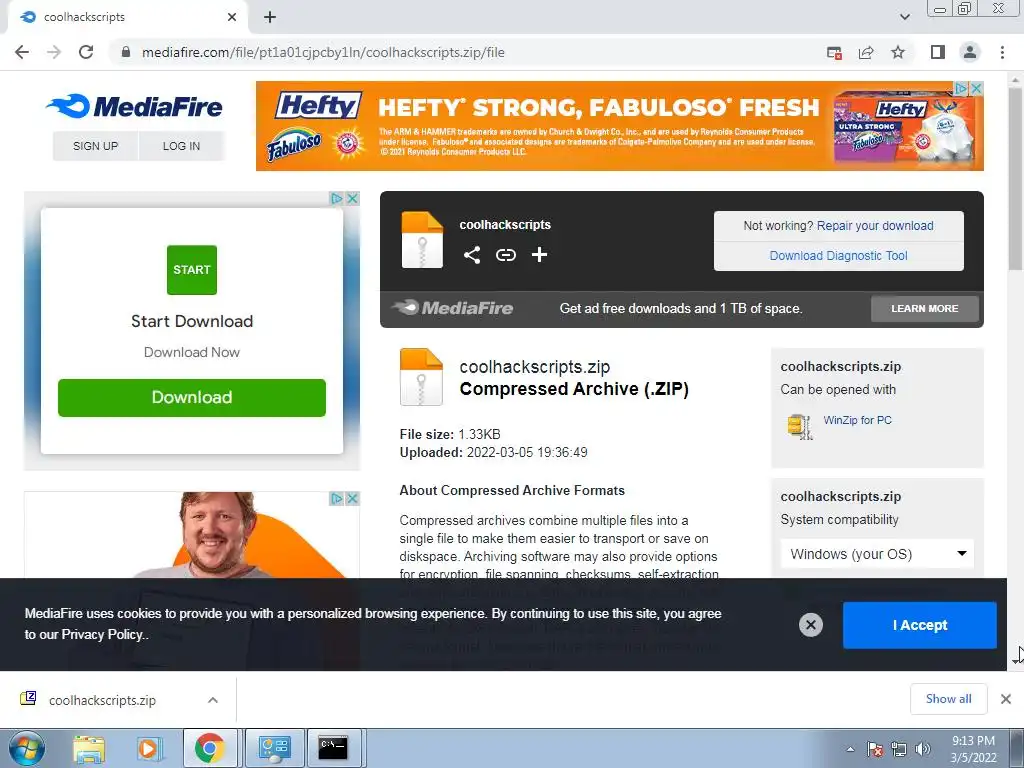The image size is (1024, 768).
Task: Open the Command Prompt taskbar icon
Action: 333,748
